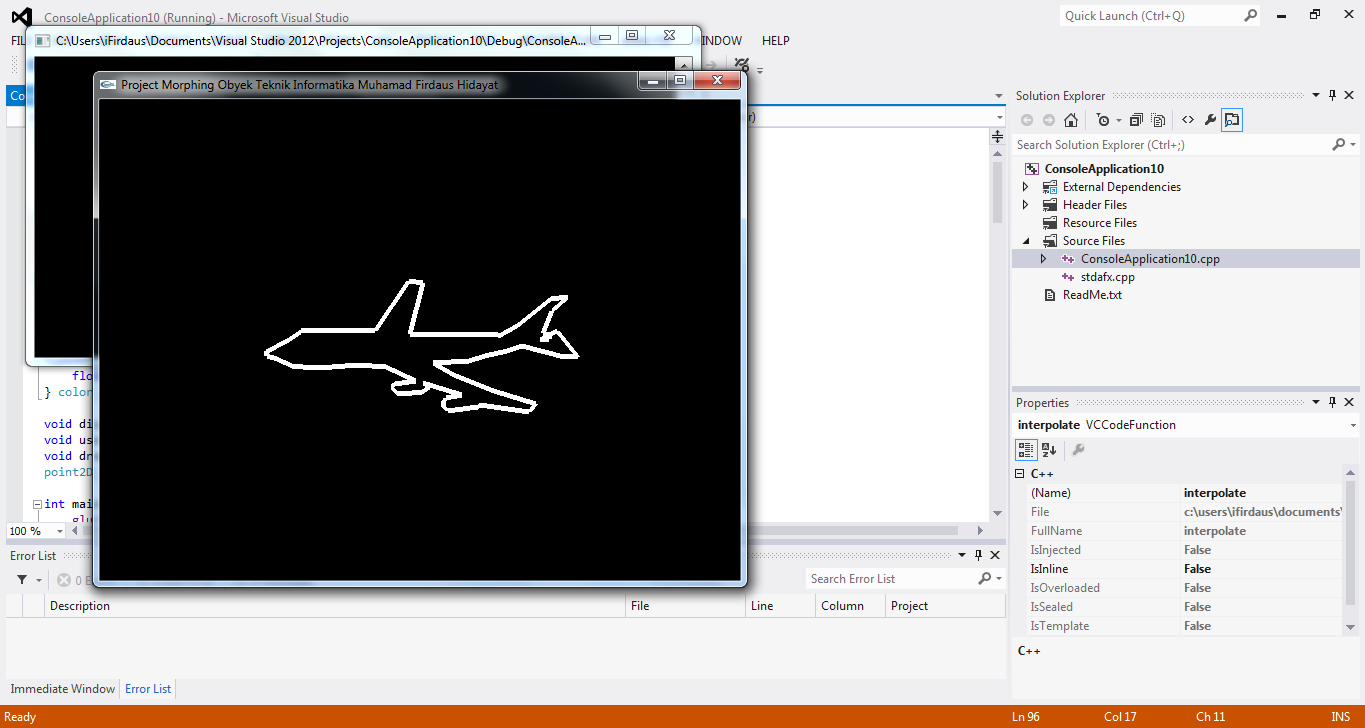Toggle Show All Files in Solution Explorer
Image resolution: width=1365 pixels, height=728 pixels.
pyautogui.click(x=1158, y=120)
